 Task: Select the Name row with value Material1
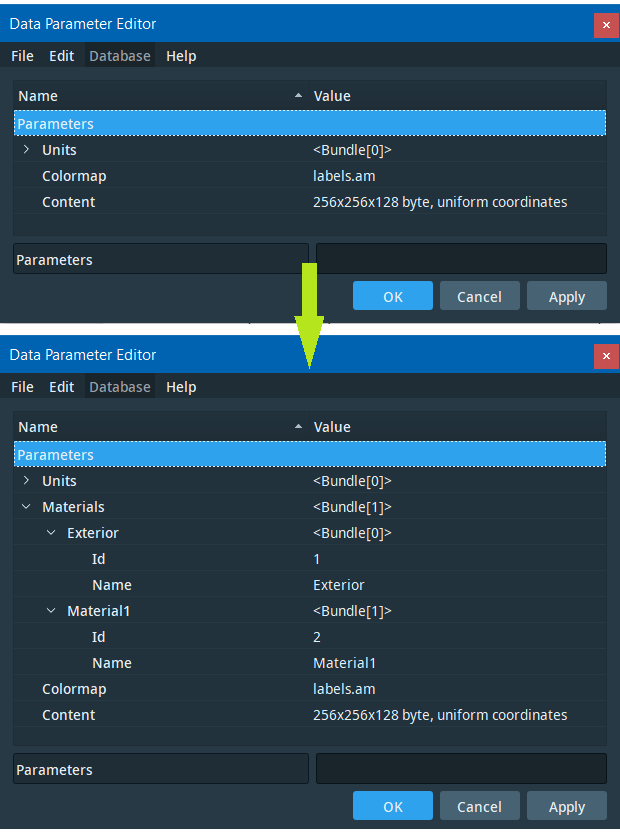111,663
